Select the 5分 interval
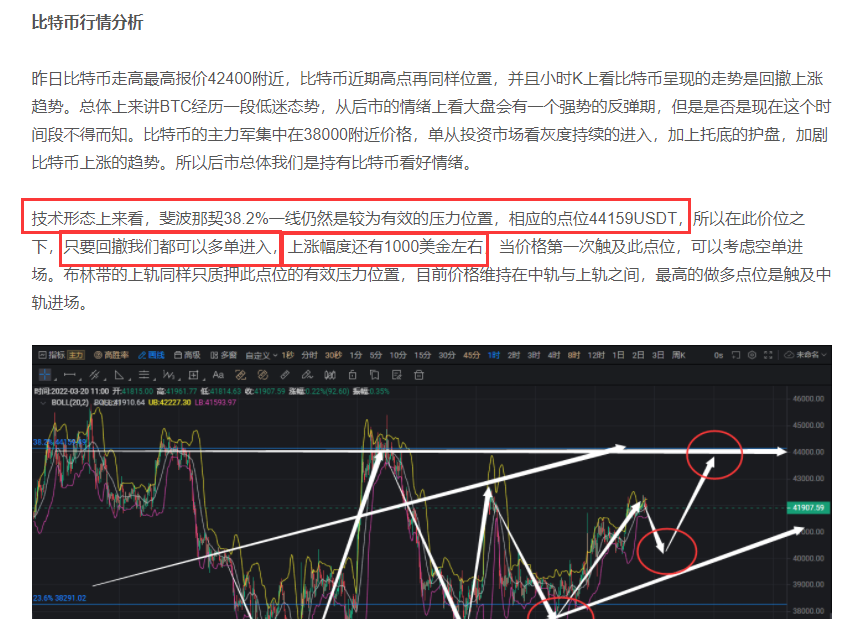 point(376,355)
